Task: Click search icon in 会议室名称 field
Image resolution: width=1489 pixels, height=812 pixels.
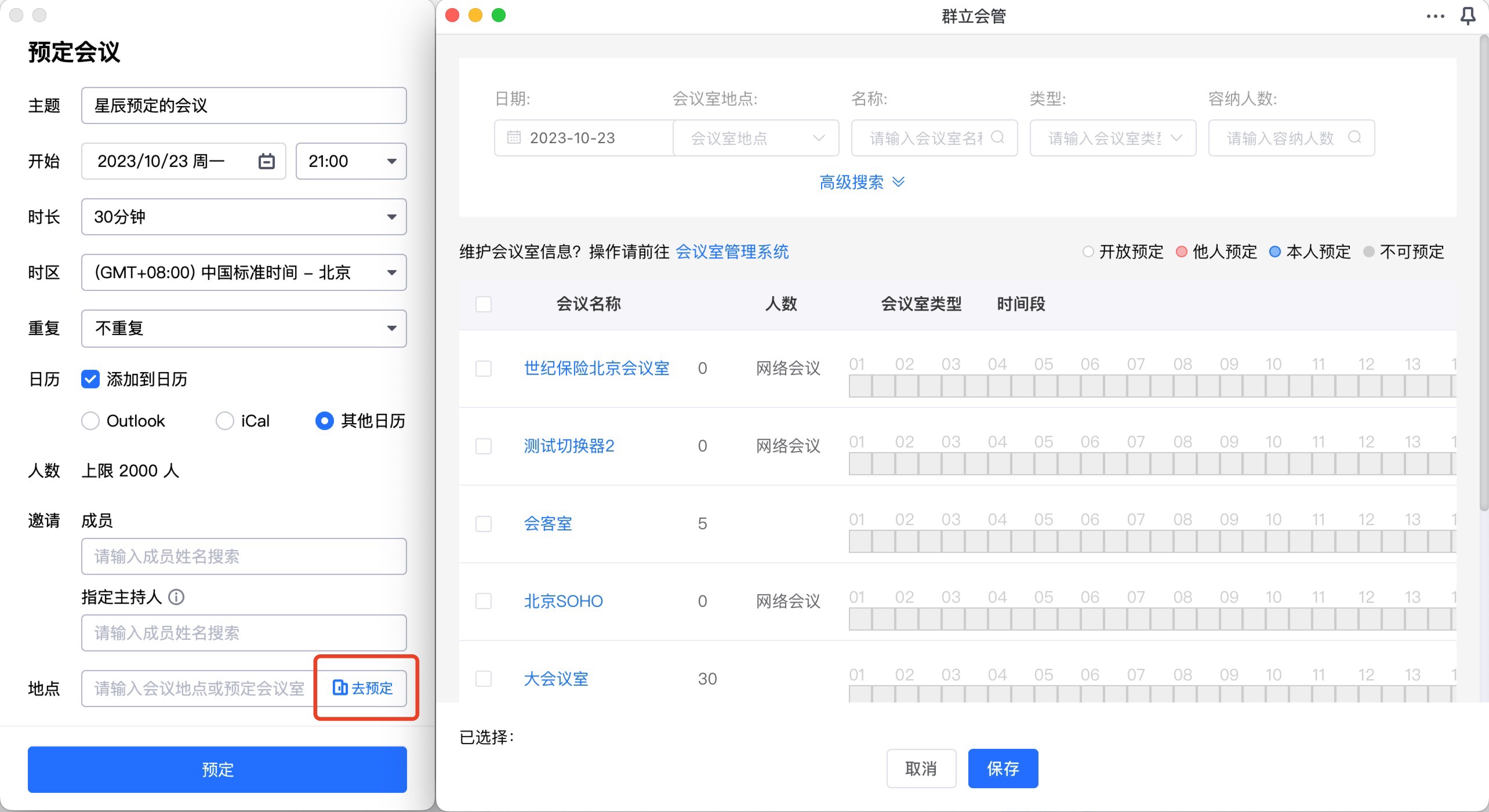Action: pyautogui.click(x=997, y=137)
